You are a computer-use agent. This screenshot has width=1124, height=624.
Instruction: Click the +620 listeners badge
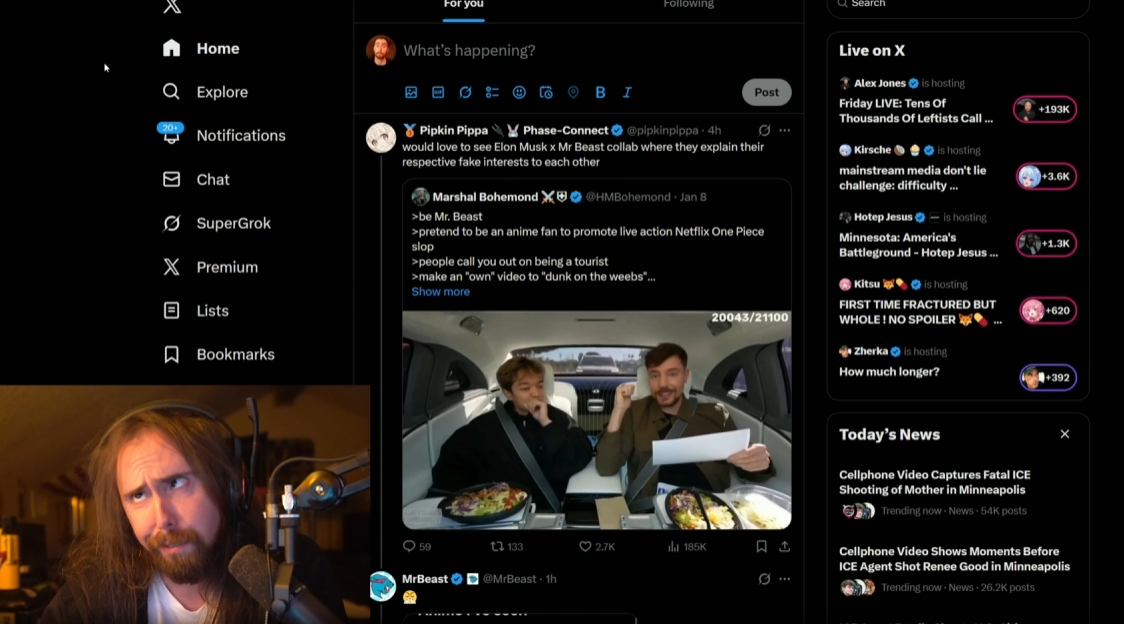[1048, 311]
